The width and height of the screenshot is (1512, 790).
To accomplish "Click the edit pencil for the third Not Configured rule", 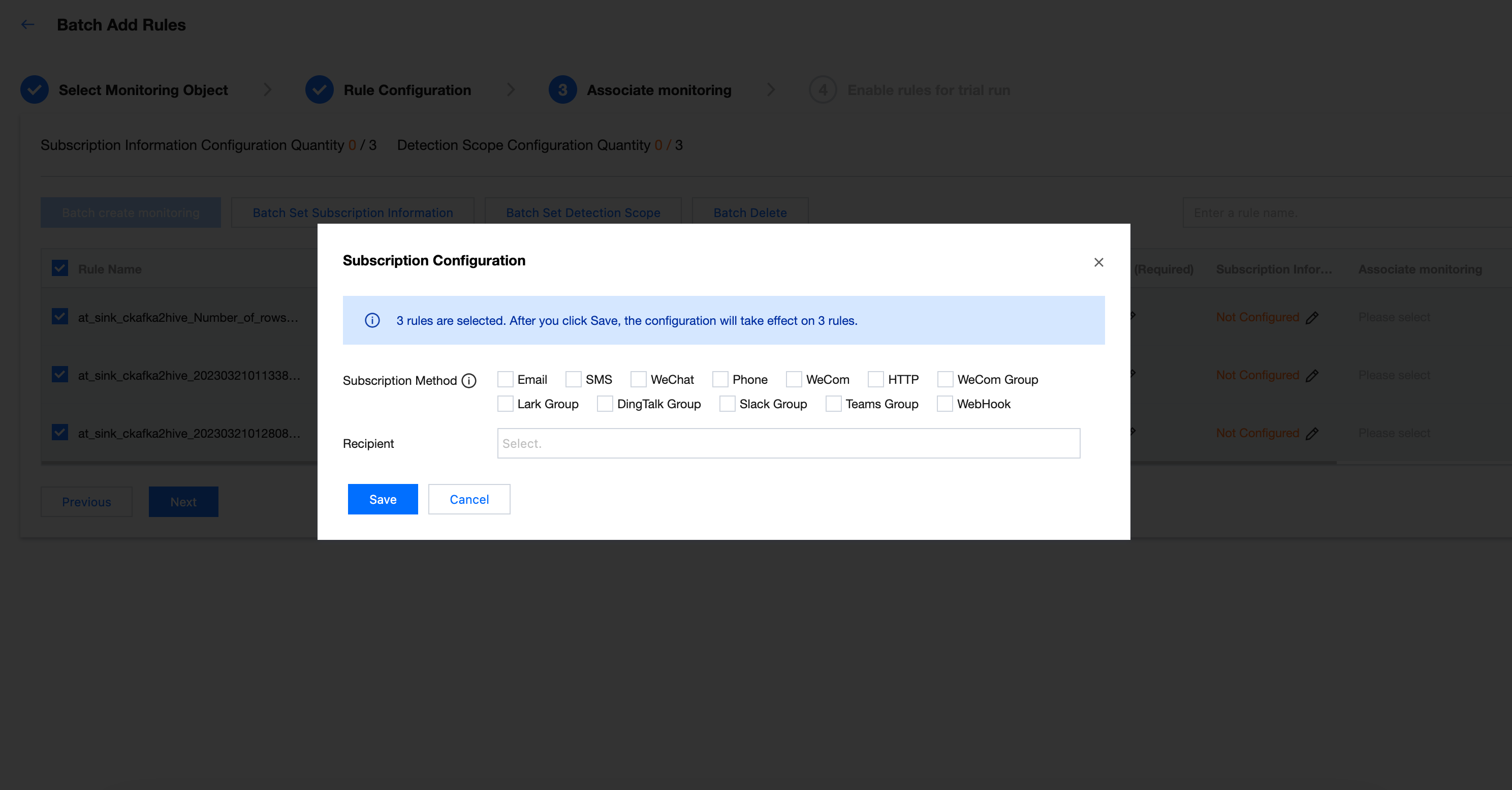I will (1312, 434).
